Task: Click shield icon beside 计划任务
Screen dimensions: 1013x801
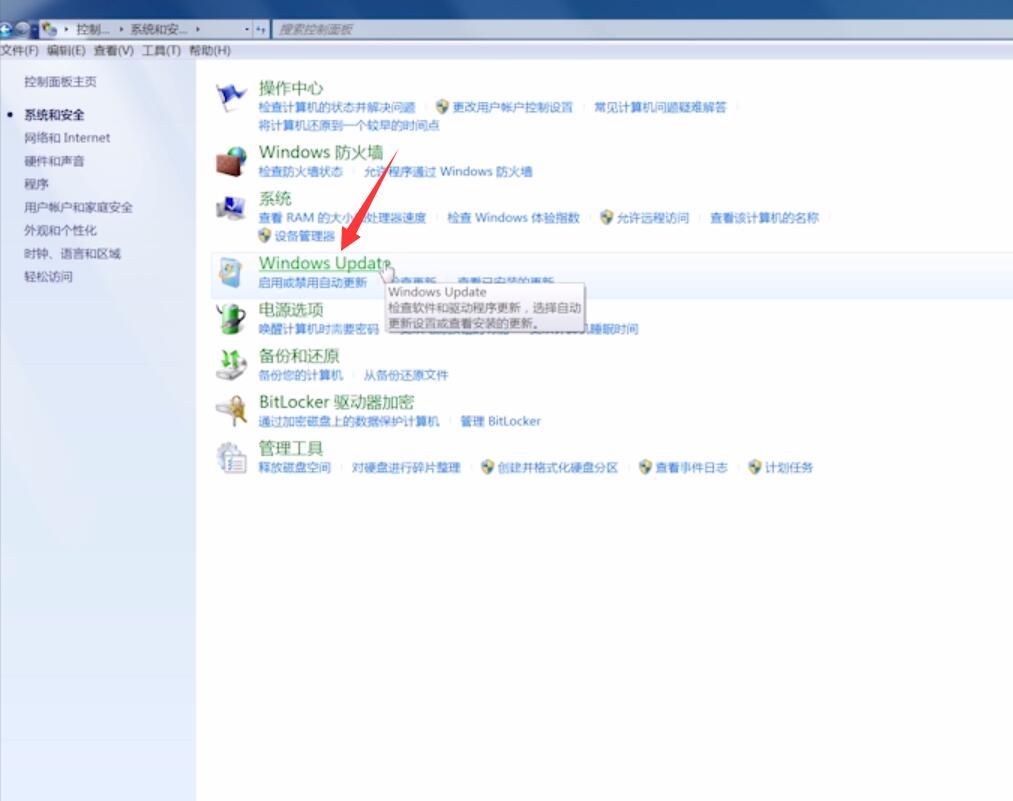Action: click(755, 467)
